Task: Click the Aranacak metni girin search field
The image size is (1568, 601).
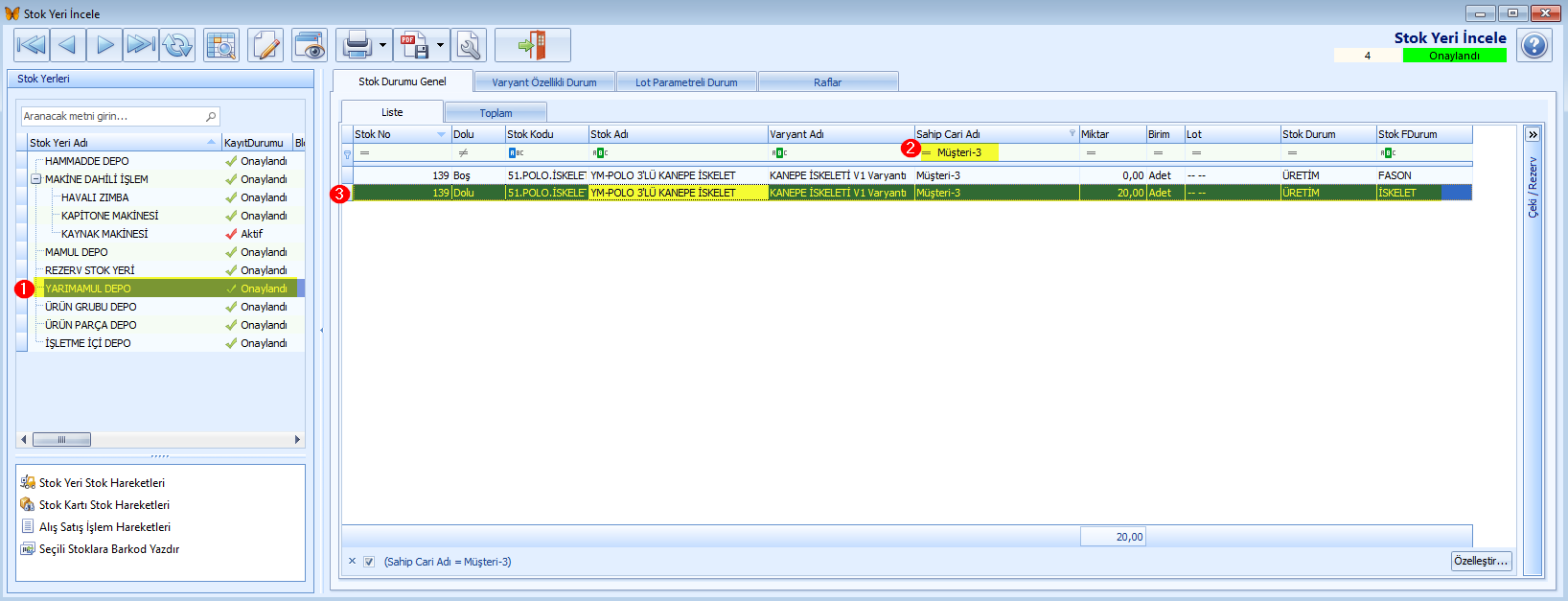Action: point(121,116)
